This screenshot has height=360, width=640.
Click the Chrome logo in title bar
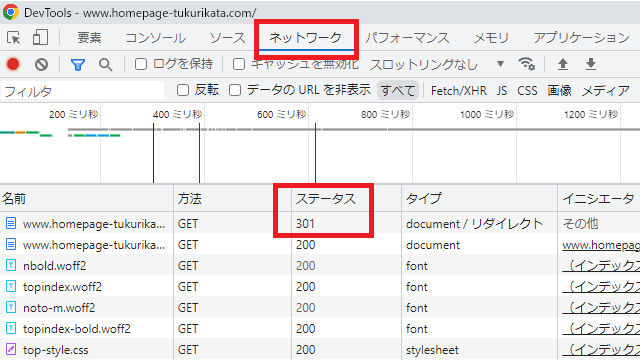coord(11,12)
